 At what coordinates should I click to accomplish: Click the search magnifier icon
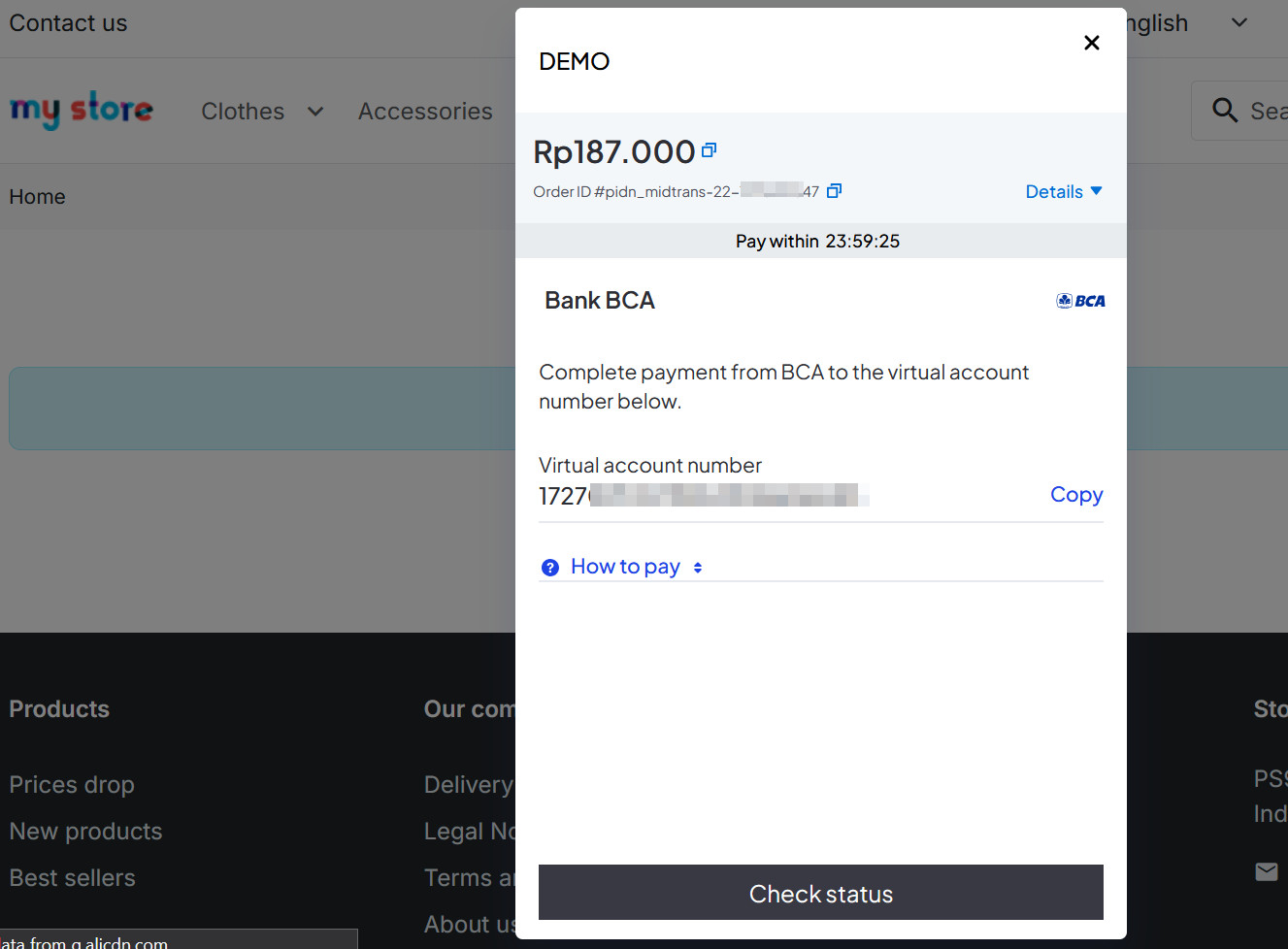1225,111
